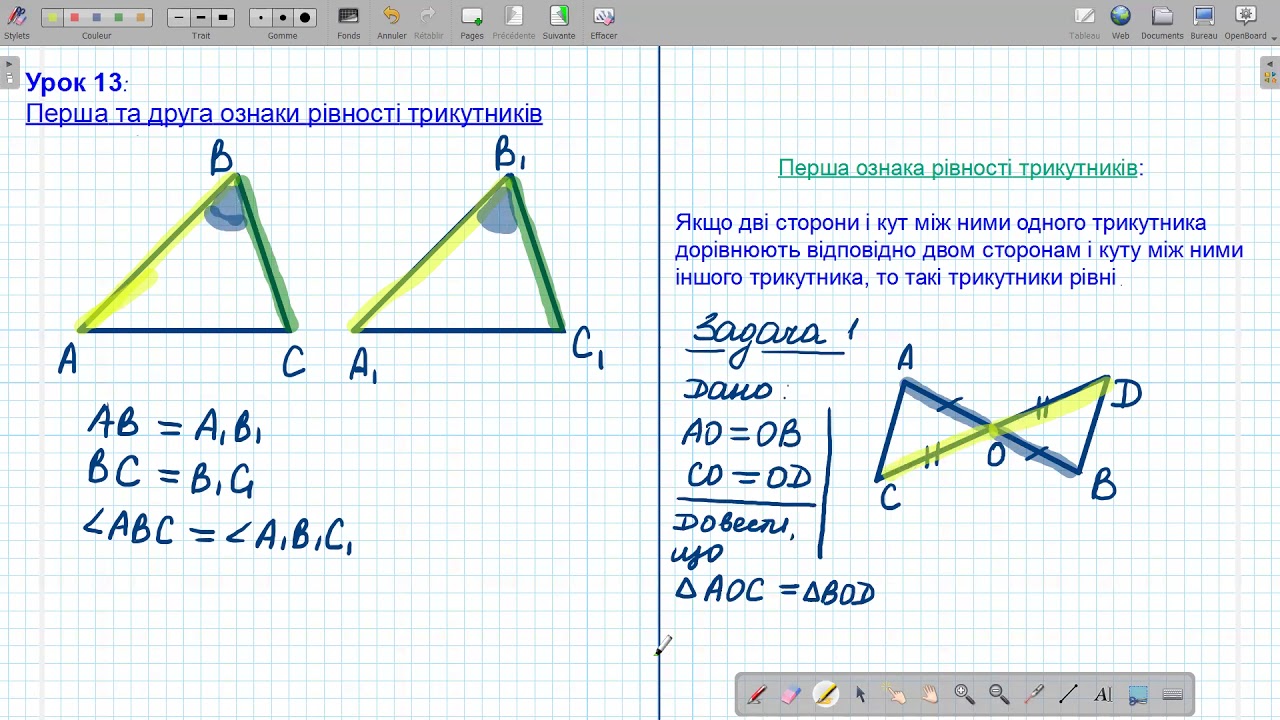1280x720 pixels.
Task: Pick the red pen color
Action: [75, 18]
